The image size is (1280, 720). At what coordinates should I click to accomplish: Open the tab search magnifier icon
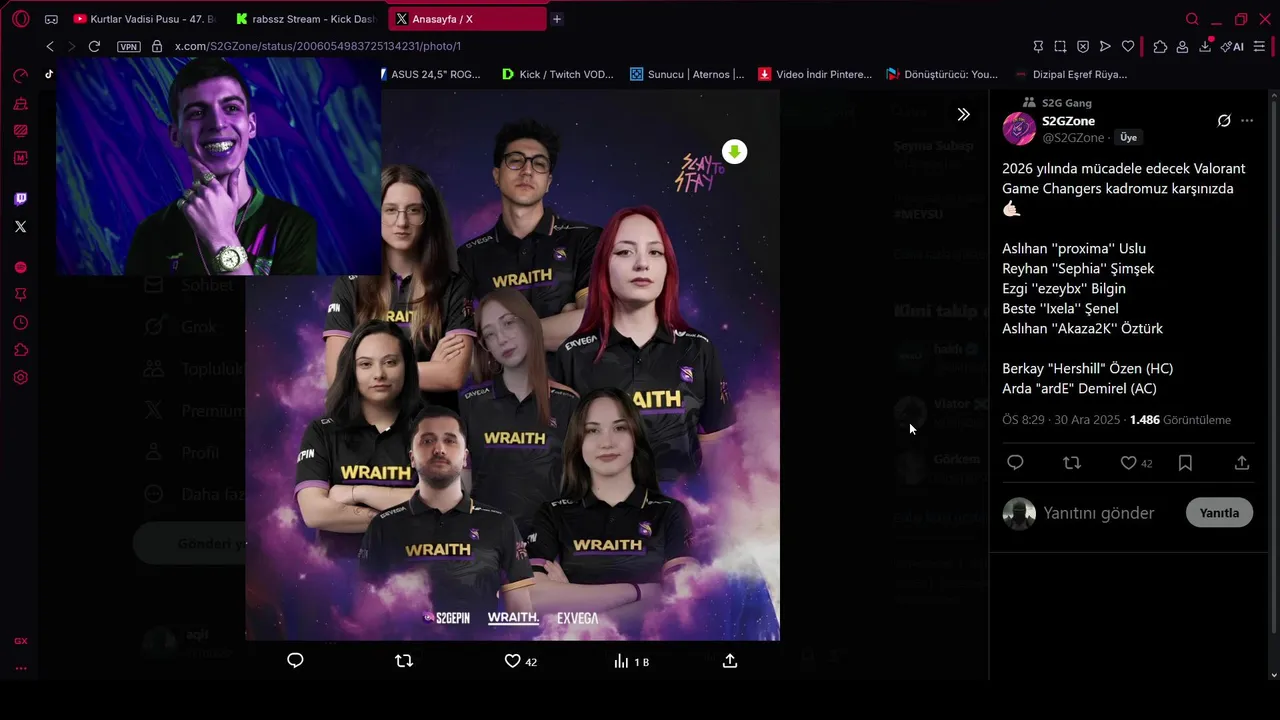(1192, 19)
